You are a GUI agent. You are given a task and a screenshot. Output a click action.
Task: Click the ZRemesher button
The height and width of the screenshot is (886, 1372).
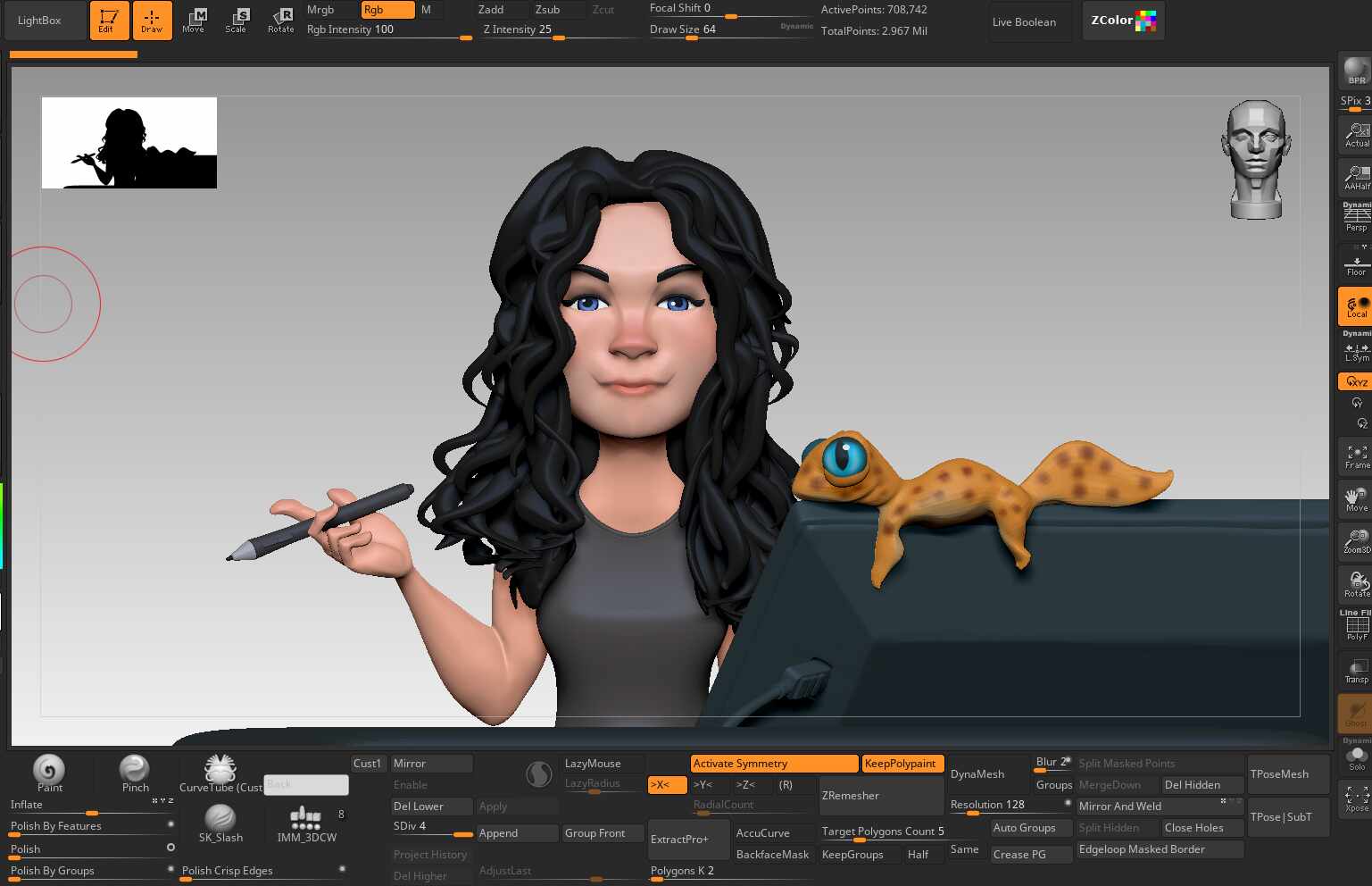880,796
